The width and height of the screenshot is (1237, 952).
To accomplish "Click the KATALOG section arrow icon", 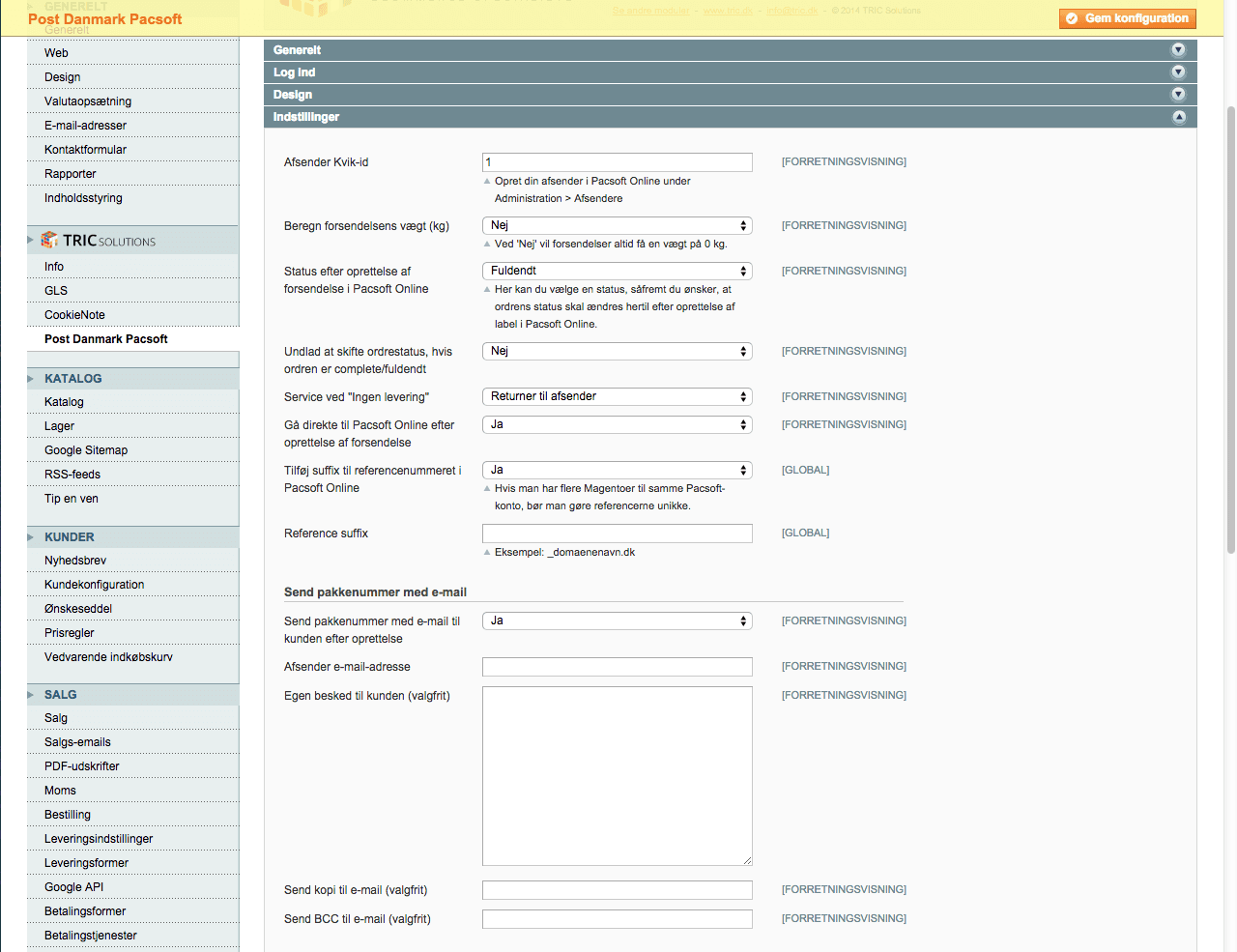I will point(31,379).
